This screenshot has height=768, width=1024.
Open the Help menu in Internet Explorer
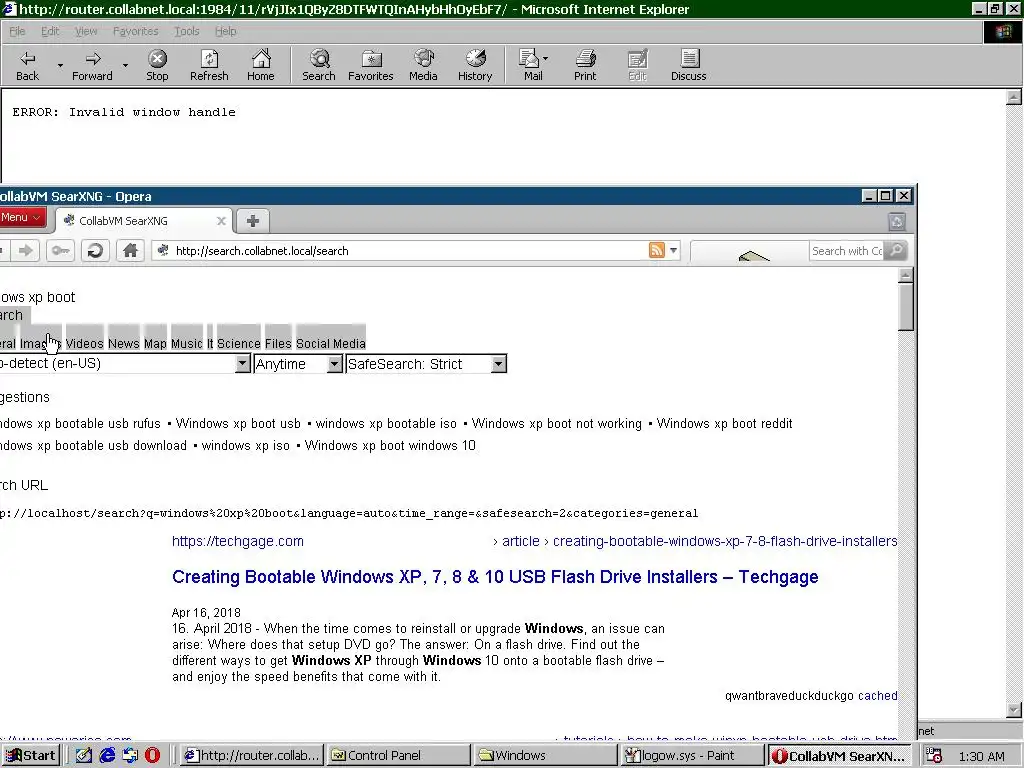click(225, 31)
